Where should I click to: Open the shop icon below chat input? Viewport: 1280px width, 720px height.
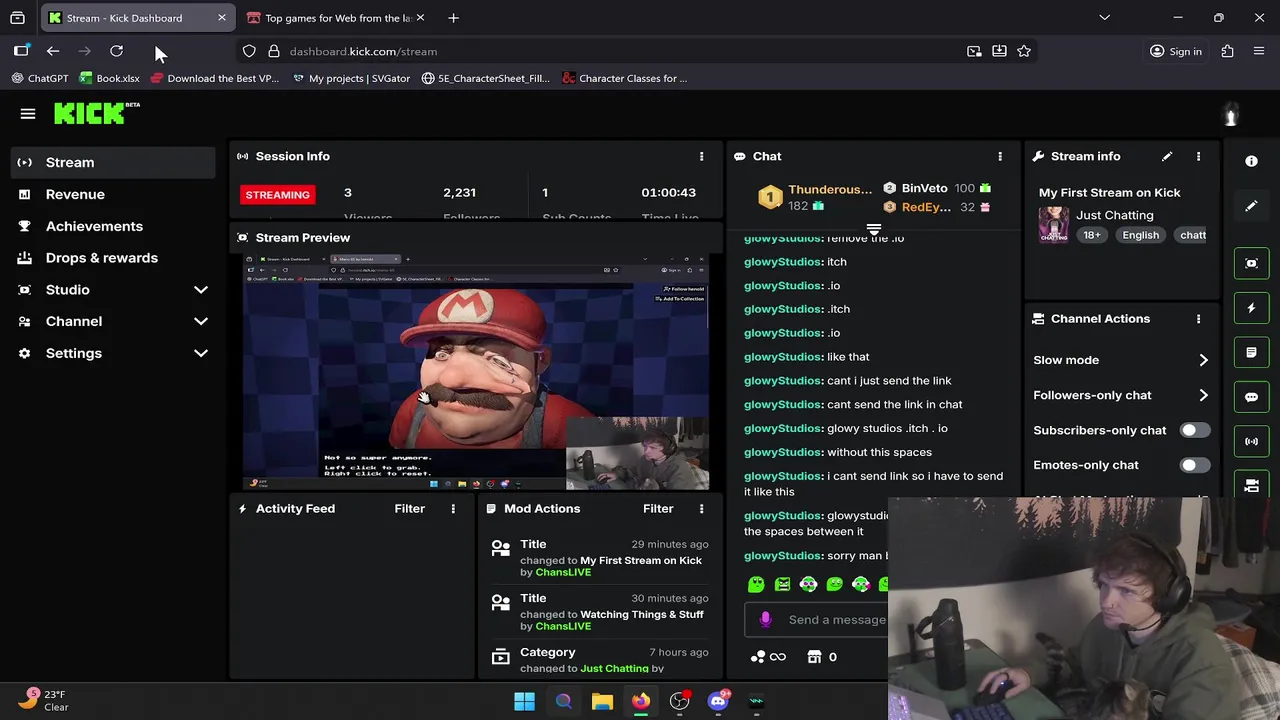[x=814, y=657]
